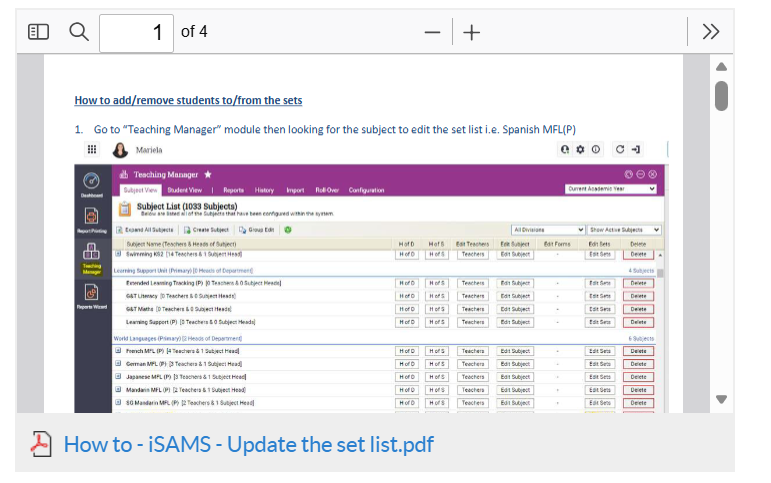Click the scroll down arrow
This screenshot has height=483, width=771.
[721, 399]
